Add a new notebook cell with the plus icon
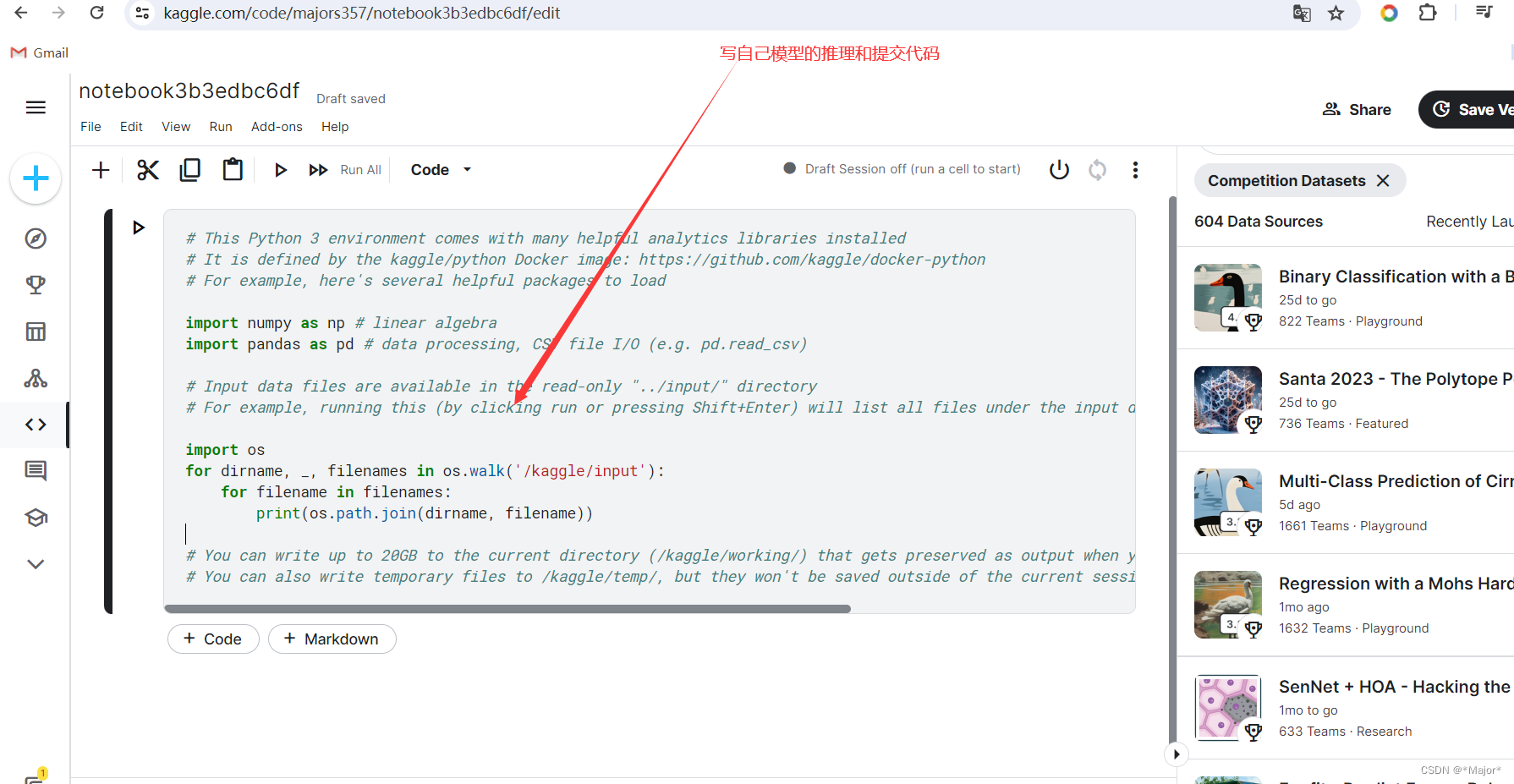The width and height of the screenshot is (1514, 784). 100,169
